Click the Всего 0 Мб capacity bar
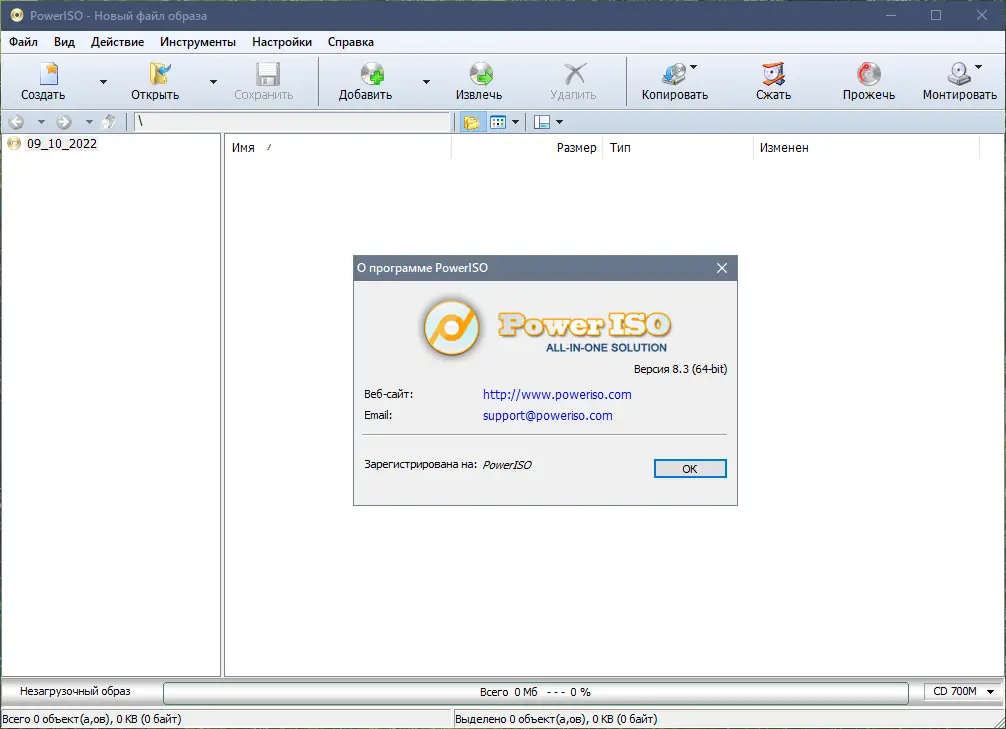1006x729 pixels. pos(536,692)
